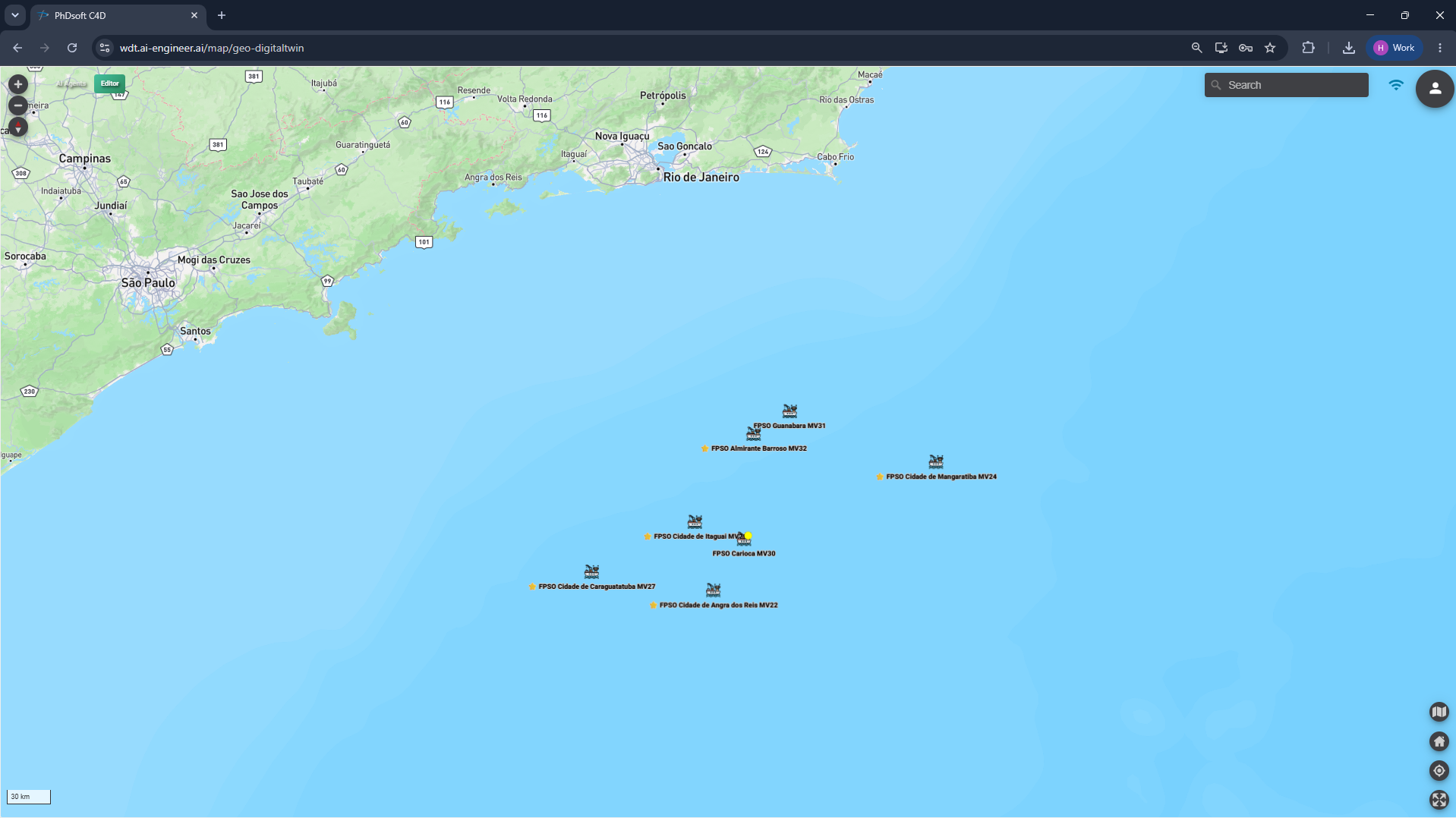Zoom in on the map with the plus button
The width and height of the screenshot is (1456, 818).
[x=18, y=84]
